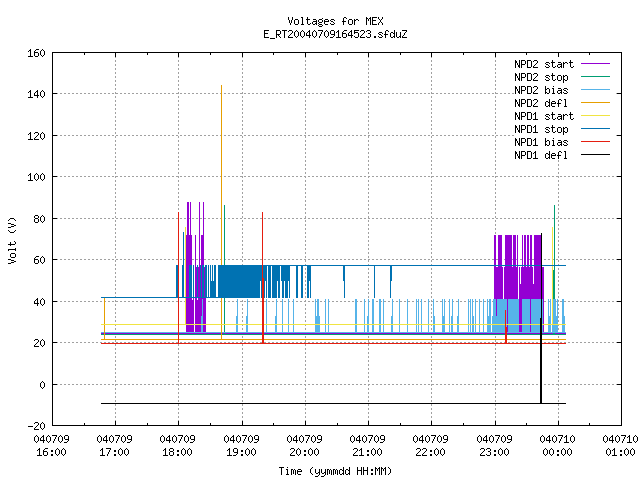Select the 'NPD1 stop' legend label
The image size is (640, 480).
tap(541, 129)
